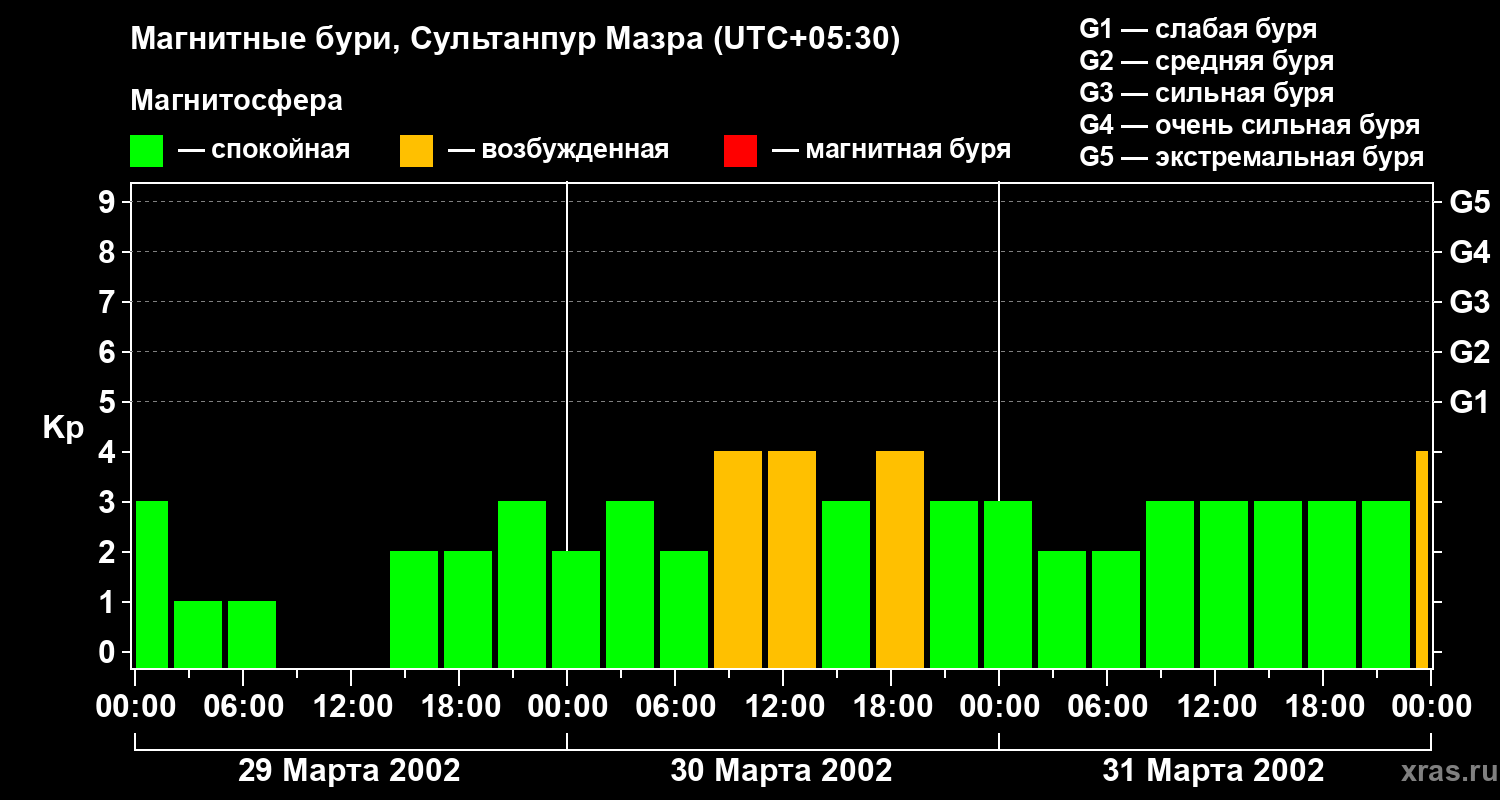Click the green 'спокойная' legend swatch
Screen dimensions: 1500x800
tap(147, 151)
